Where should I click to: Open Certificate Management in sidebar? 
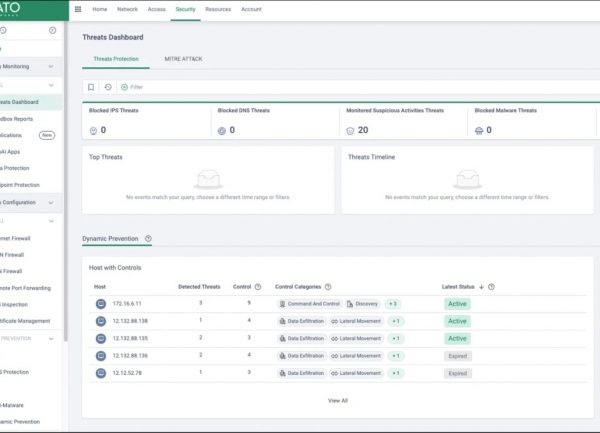coord(25,321)
